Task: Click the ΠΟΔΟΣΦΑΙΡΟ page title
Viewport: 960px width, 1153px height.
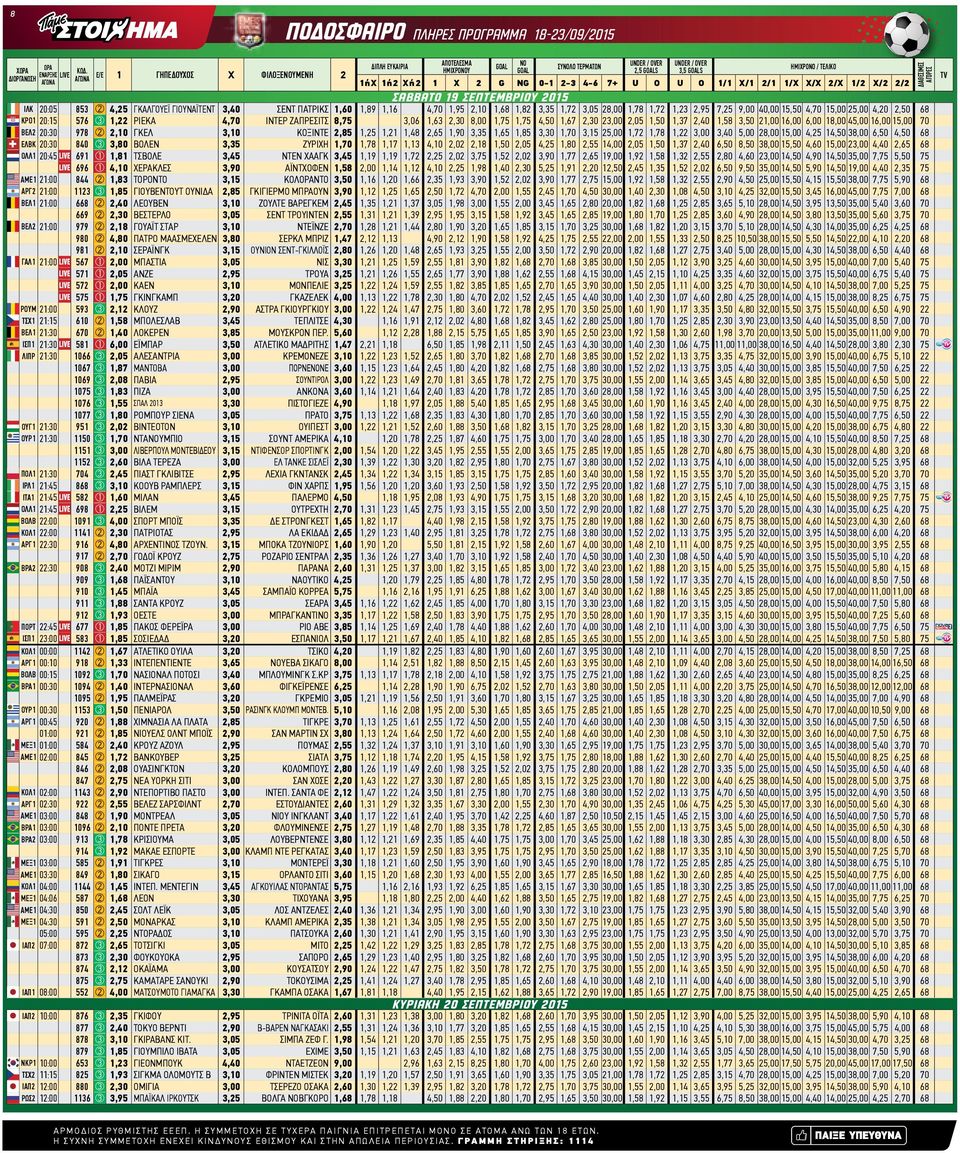Action: [345, 32]
